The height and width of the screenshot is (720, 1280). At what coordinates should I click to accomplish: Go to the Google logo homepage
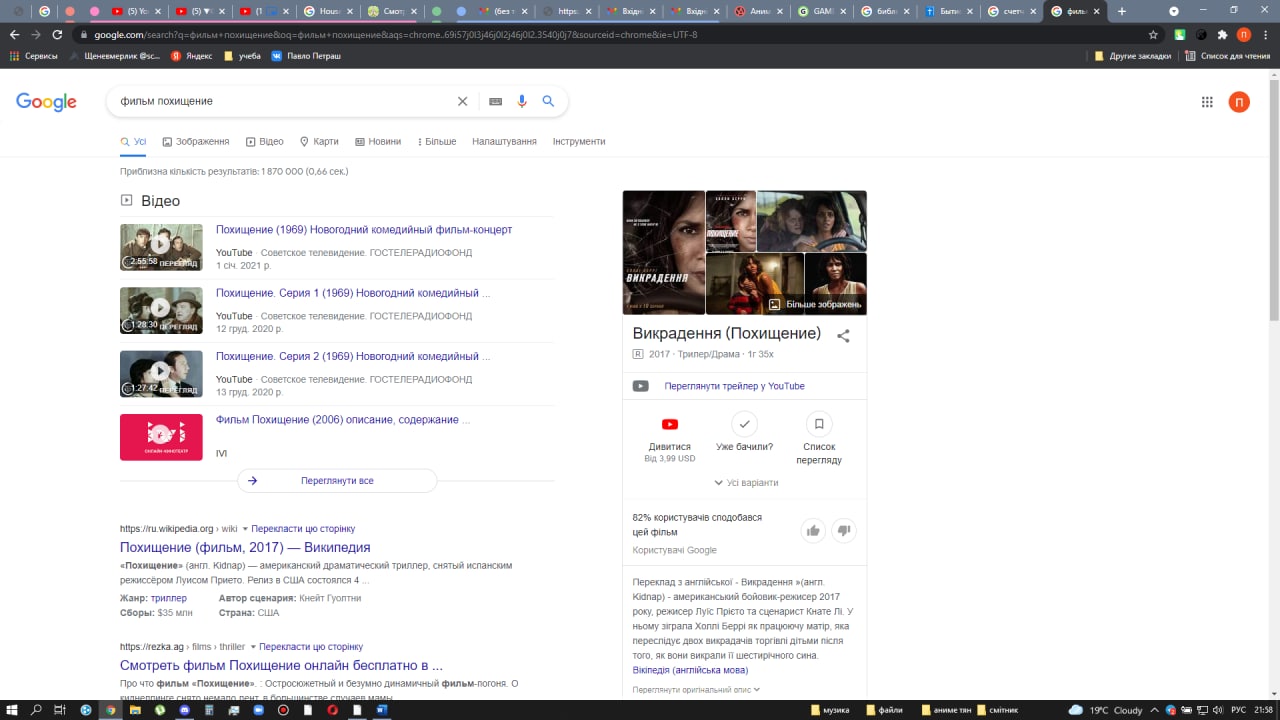(46, 102)
